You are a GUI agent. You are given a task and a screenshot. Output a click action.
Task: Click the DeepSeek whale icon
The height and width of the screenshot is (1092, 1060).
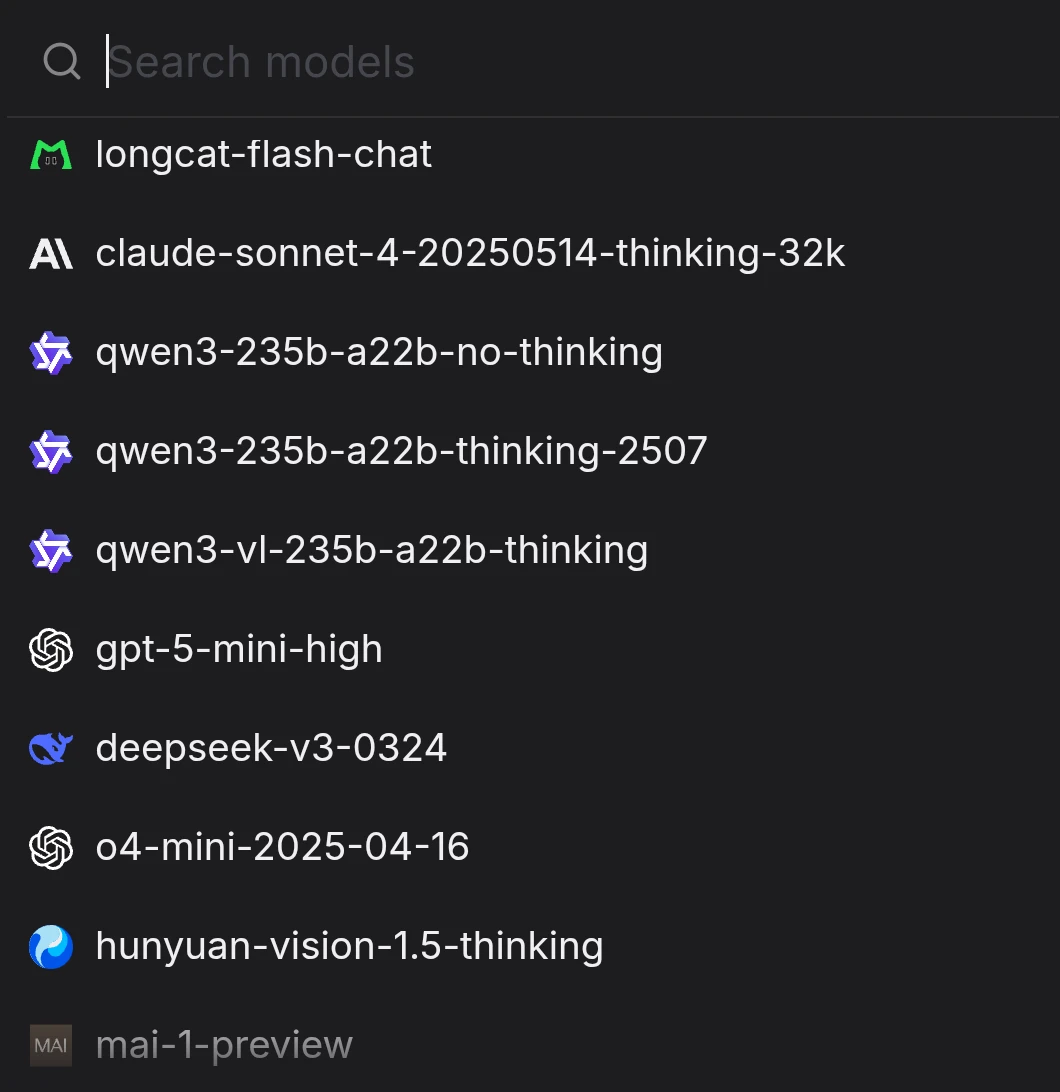51,749
